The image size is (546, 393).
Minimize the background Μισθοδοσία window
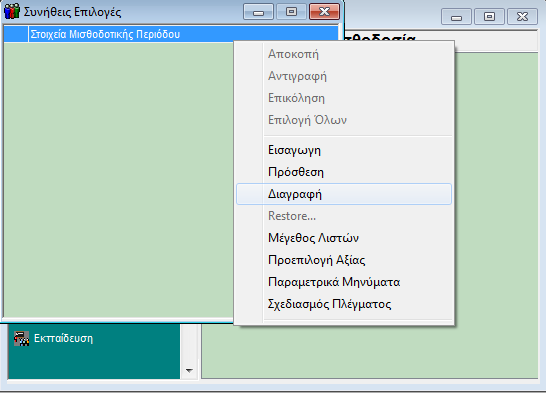[x=456, y=17]
